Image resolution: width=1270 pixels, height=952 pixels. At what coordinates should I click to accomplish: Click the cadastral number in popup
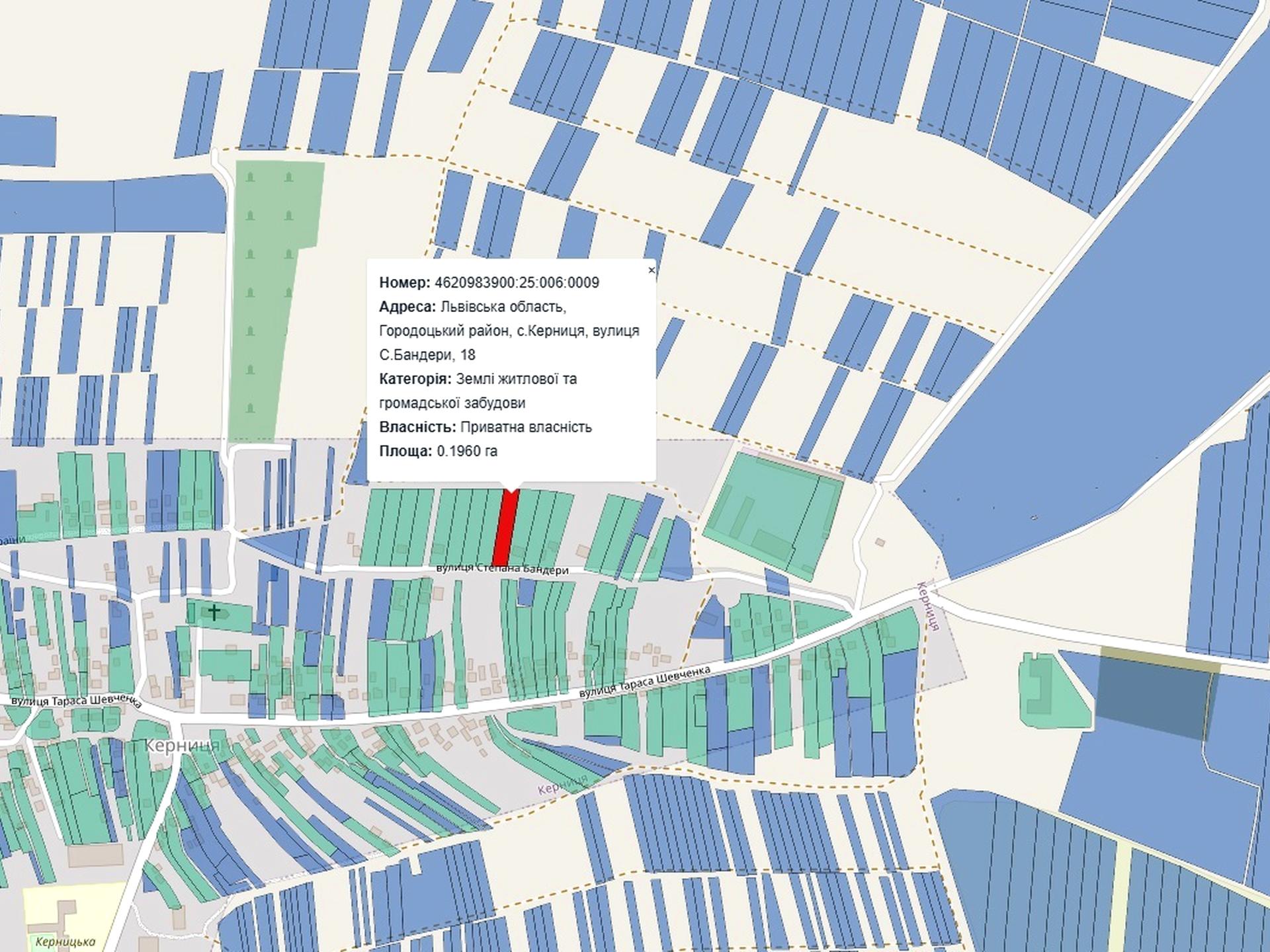coord(516,283)
